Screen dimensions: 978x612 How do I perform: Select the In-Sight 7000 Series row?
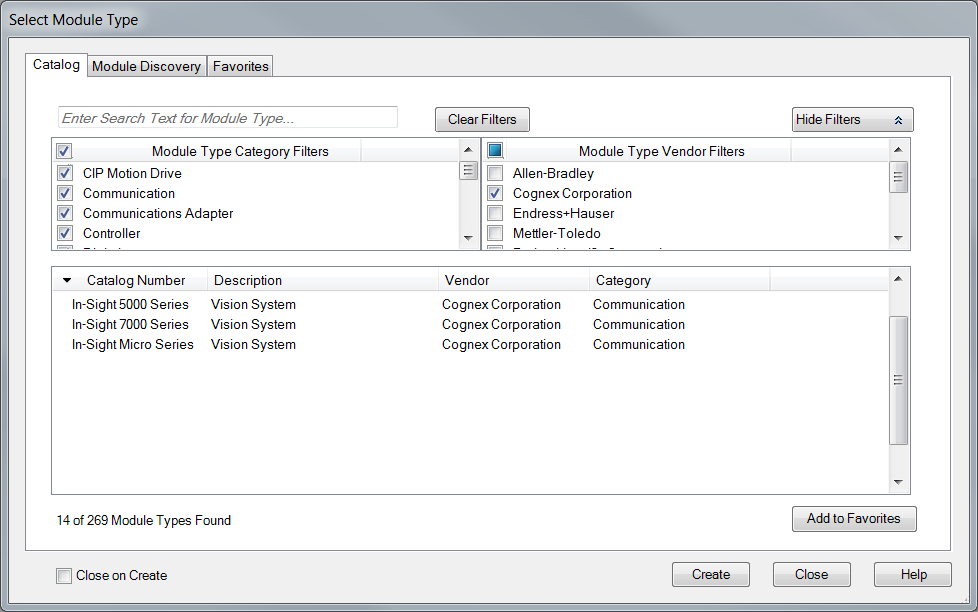tap(130, 325)
